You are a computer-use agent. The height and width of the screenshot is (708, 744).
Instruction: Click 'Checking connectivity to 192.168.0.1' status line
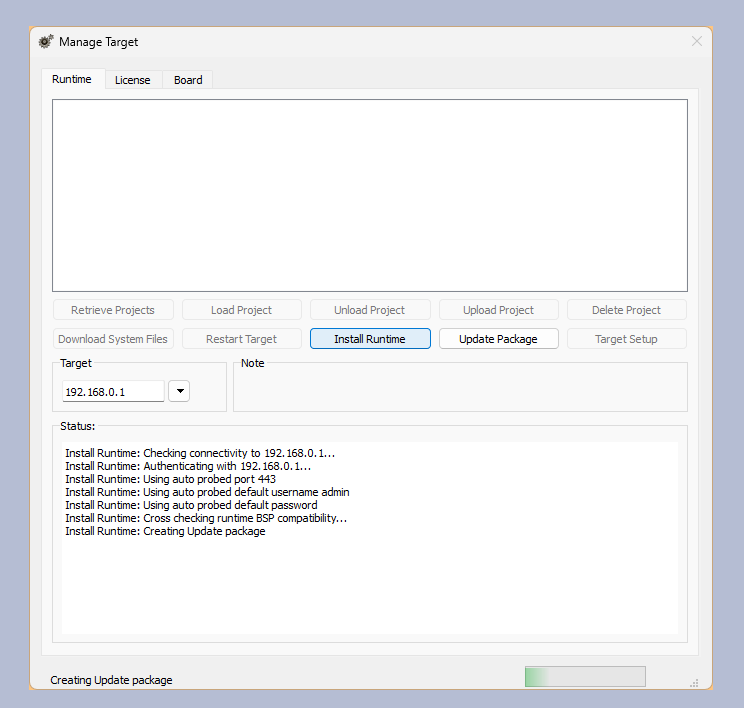(200, 453)
